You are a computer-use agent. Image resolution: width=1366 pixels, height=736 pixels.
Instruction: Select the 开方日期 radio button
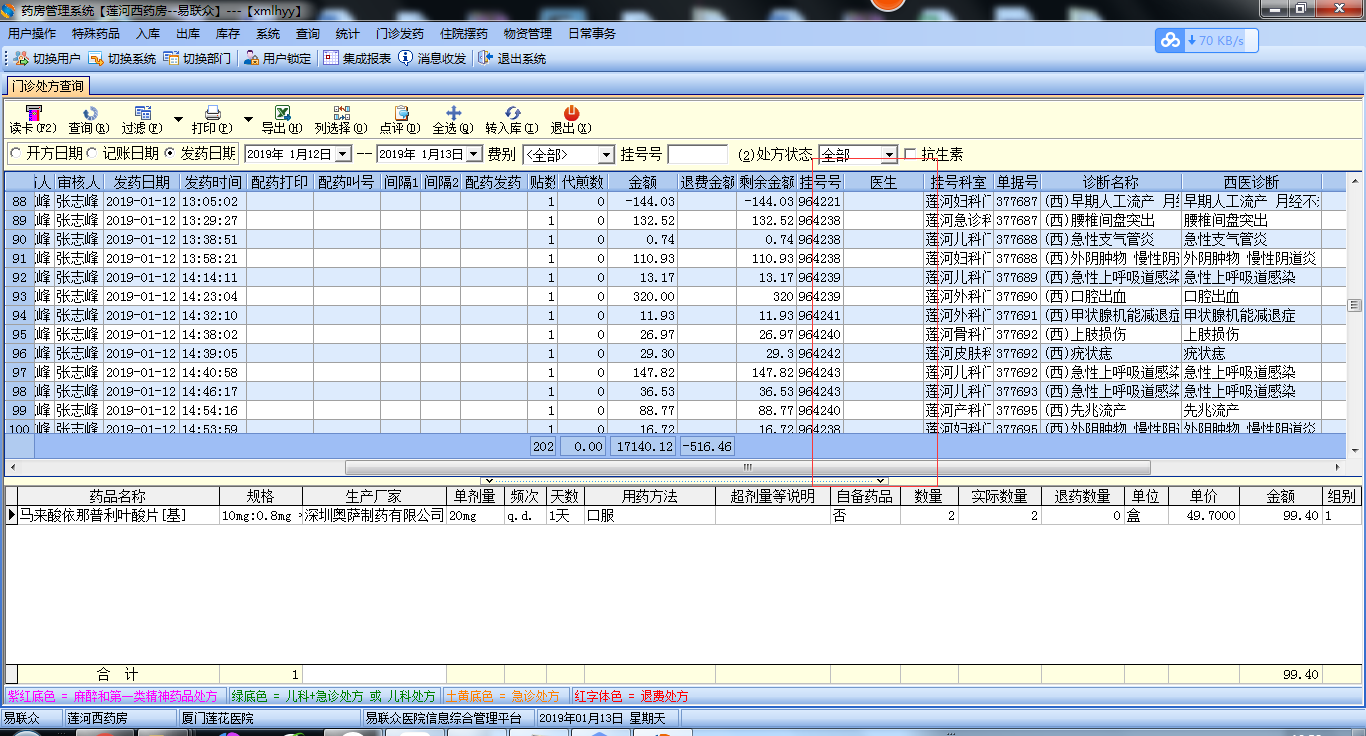click(x=16, y=154)
